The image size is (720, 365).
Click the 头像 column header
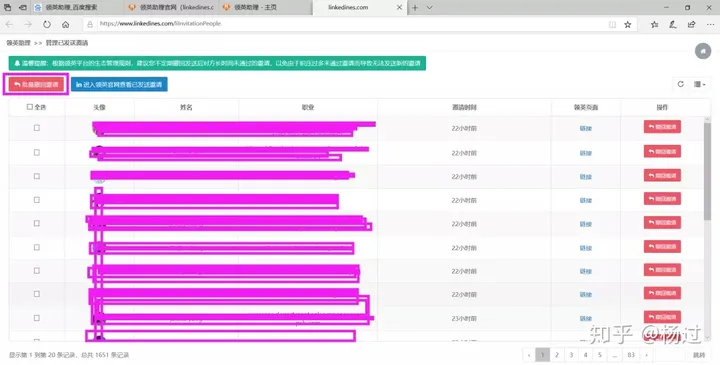coord(100,107)
